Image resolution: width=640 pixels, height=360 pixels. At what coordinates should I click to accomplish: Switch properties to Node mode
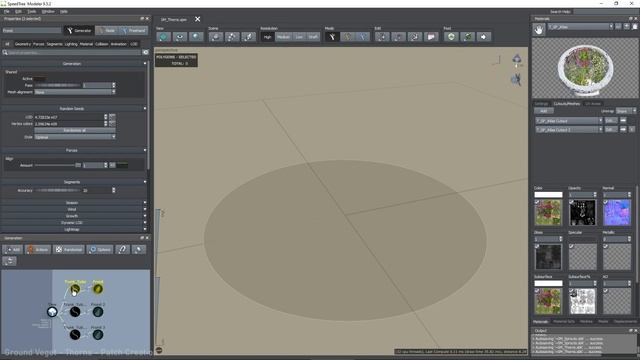click(x=106, y=30)
